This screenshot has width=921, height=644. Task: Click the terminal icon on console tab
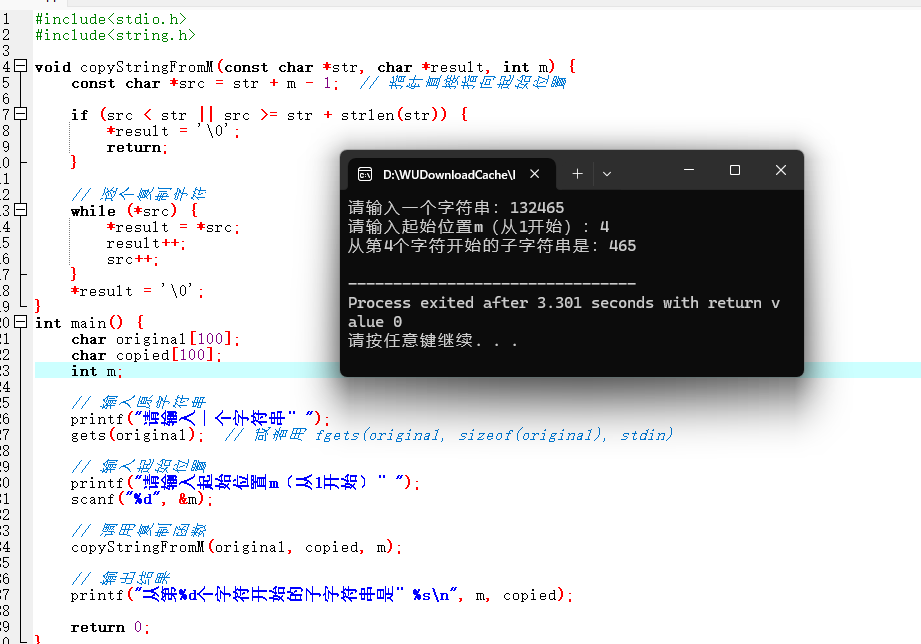[x=365, y=174]
